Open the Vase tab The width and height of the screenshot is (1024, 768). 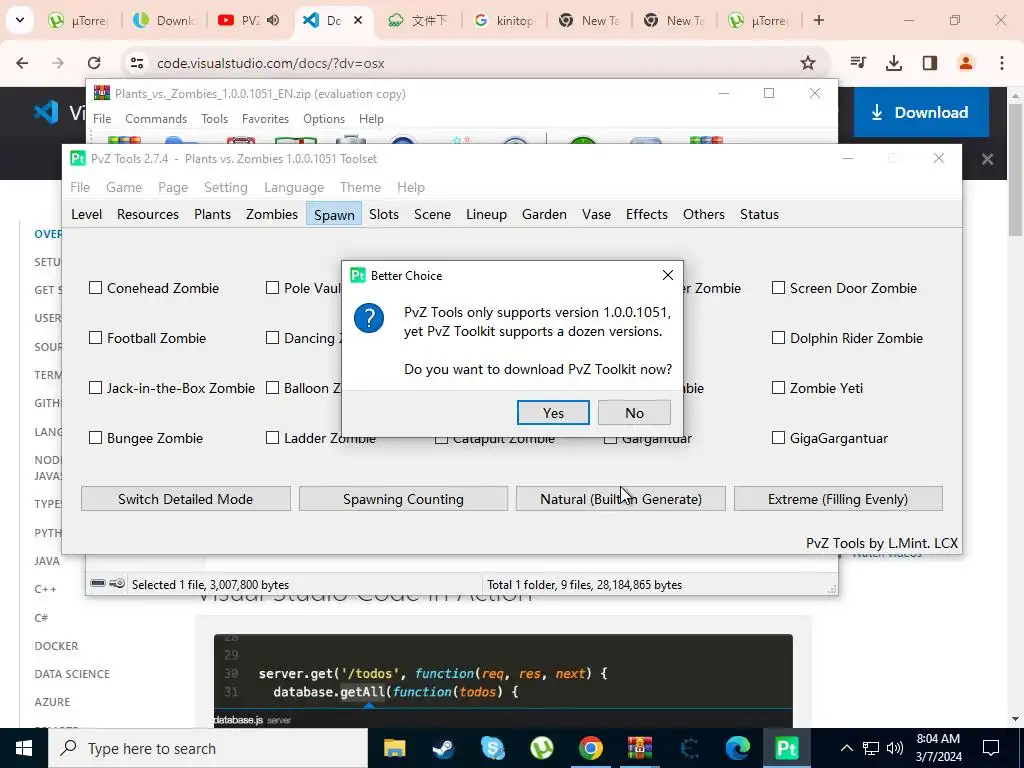[596, 214]
